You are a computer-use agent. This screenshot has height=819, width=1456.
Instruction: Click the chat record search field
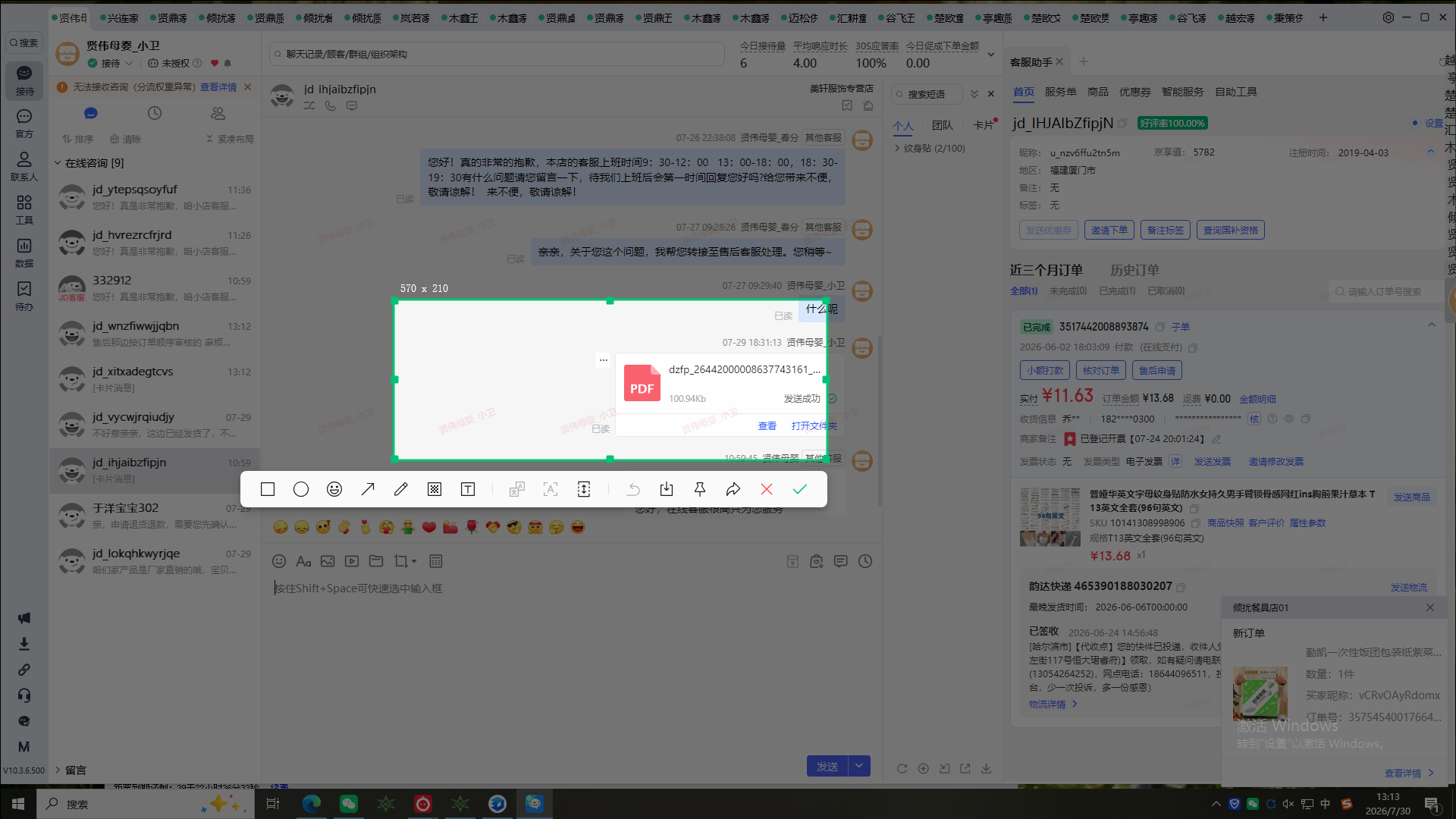pyautogui.click(x=497, y=54)
